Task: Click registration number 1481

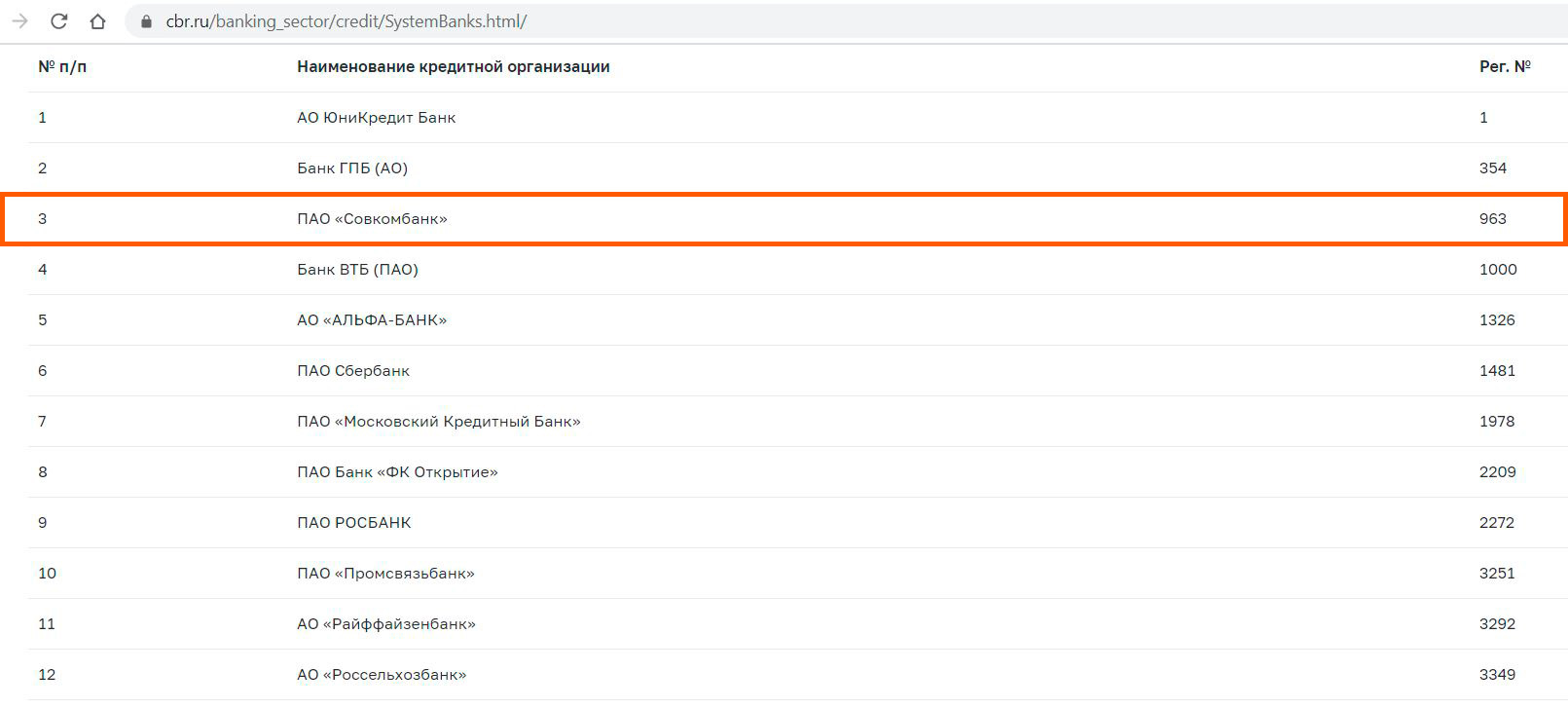Action: click(x=1497, y=371)
